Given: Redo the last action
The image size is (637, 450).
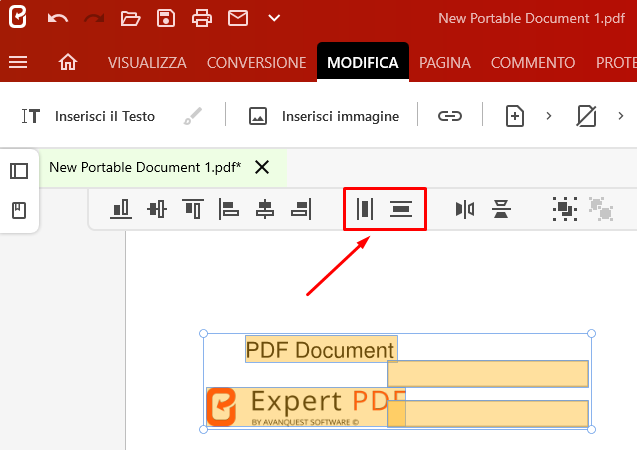Looking at the screenshot, I should point(94,18).
